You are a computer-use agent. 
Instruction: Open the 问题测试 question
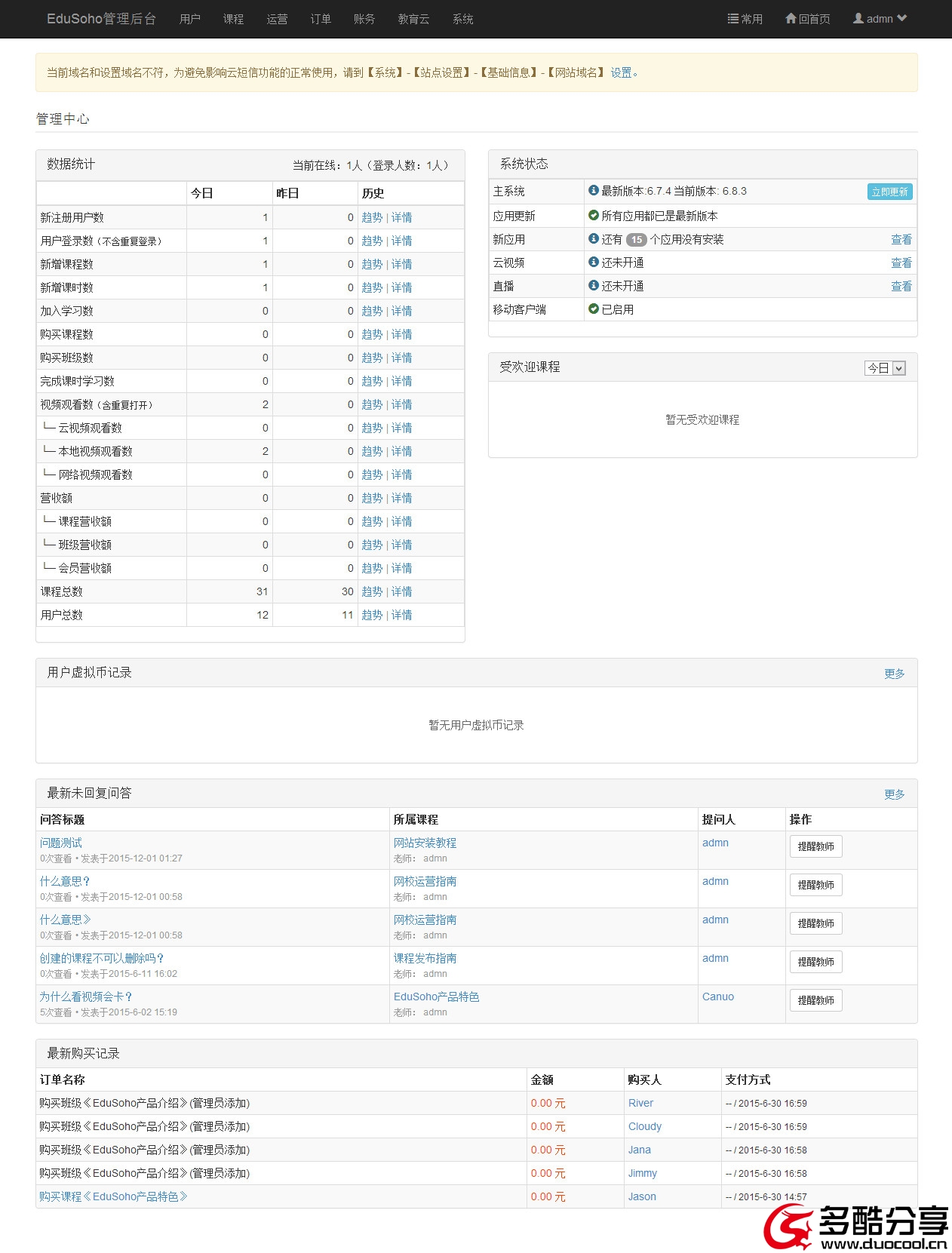61,843
